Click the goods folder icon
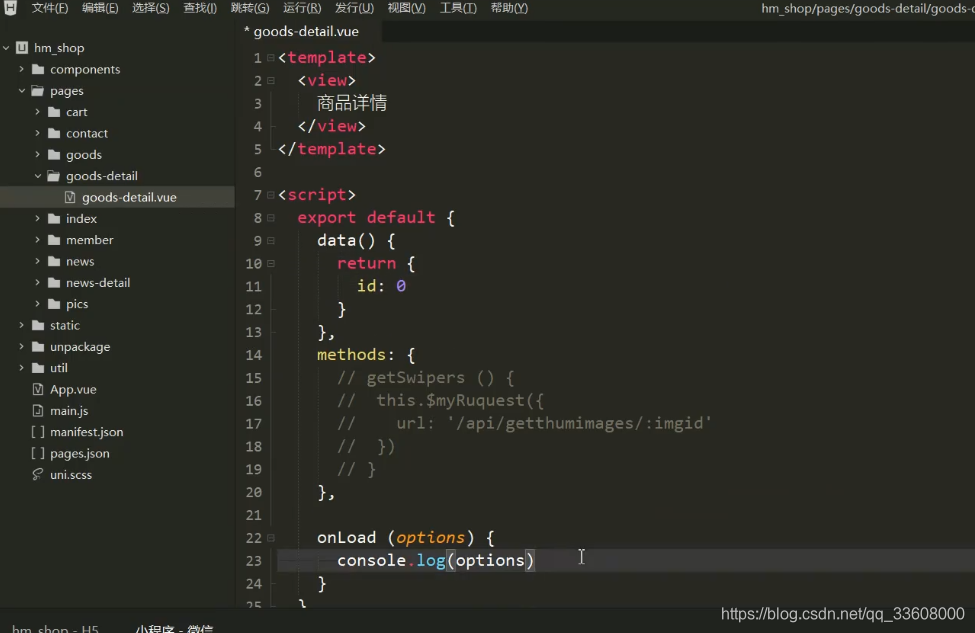Screen dimensions: 975x633 54,154
